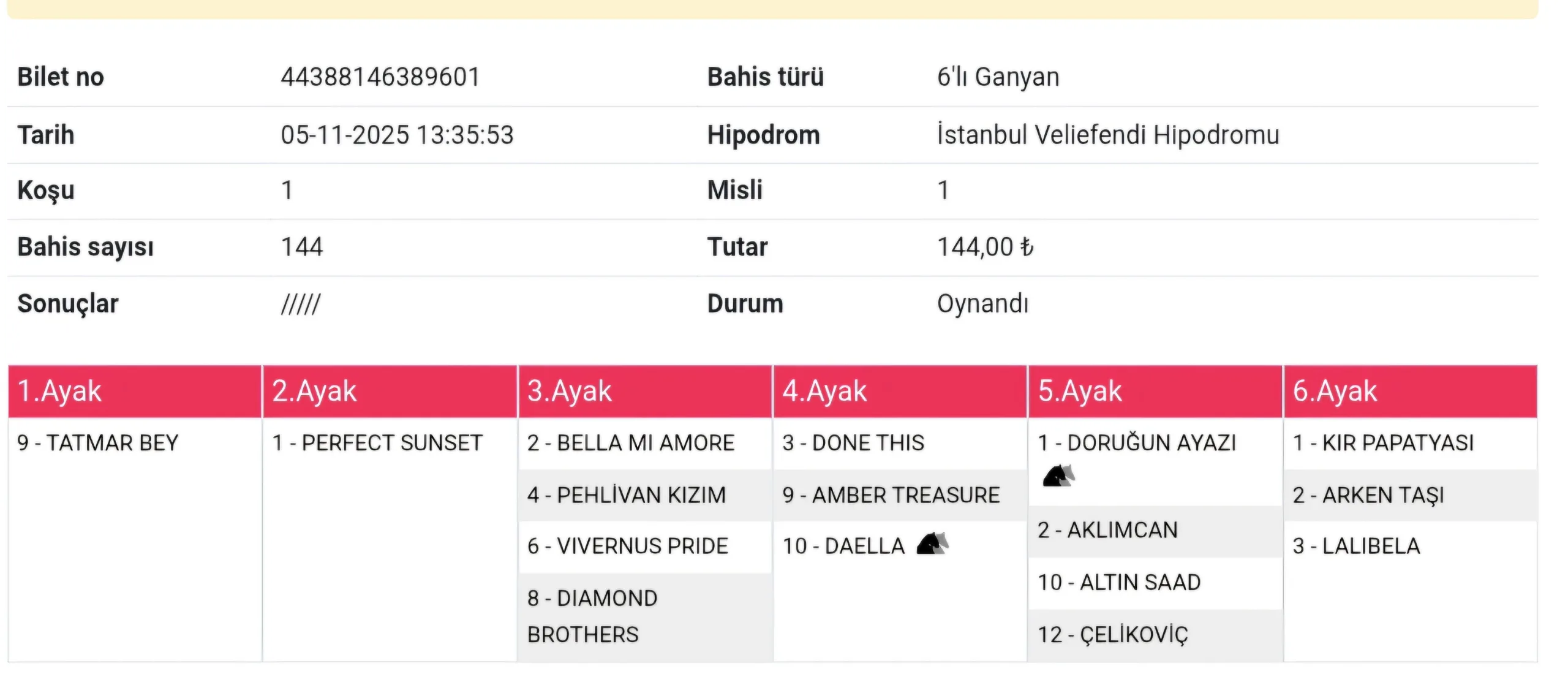Click the 2 - AKLIMCAN entry
1568x693 pixels.
pos(1107,530)
